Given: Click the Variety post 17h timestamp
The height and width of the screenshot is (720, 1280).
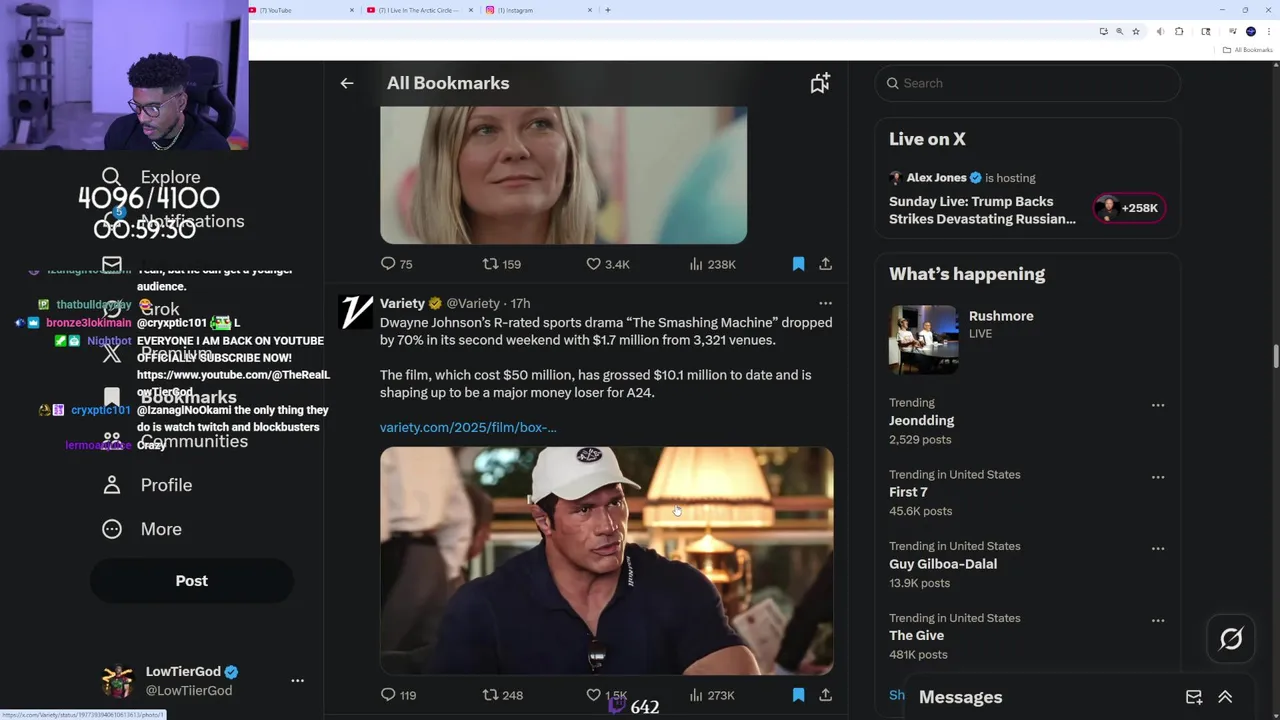Looking at the screenshot, I should [521, 303].
